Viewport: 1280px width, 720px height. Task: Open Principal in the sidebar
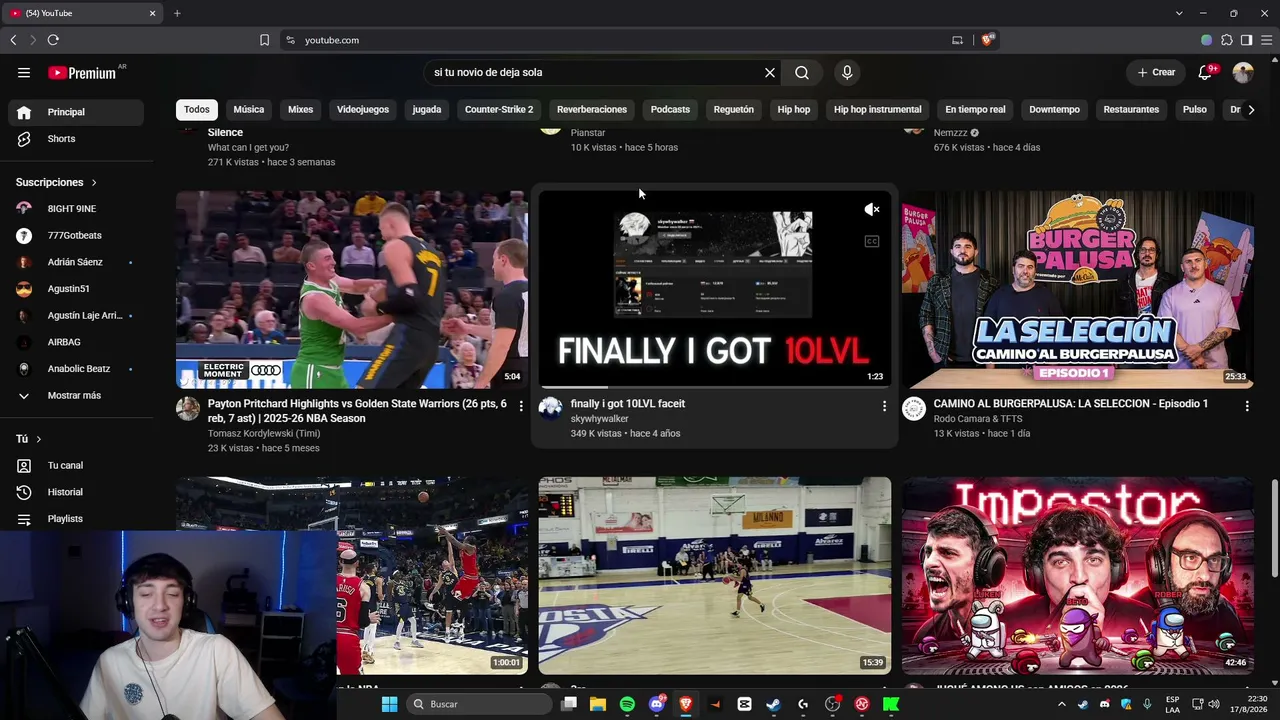tap(76, 112)
